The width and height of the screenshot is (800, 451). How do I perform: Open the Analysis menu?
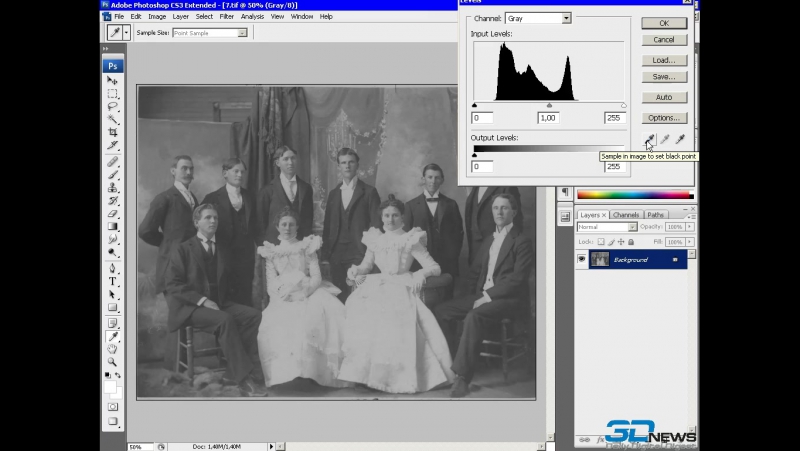click(x=253, y=16)
